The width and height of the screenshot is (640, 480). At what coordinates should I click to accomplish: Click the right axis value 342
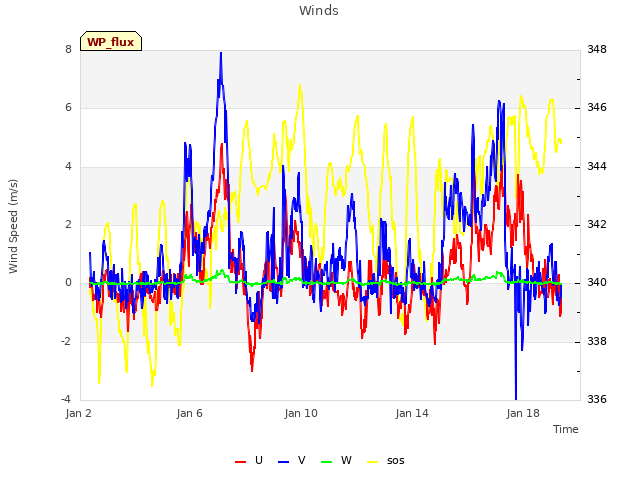[x=597, y=224]
